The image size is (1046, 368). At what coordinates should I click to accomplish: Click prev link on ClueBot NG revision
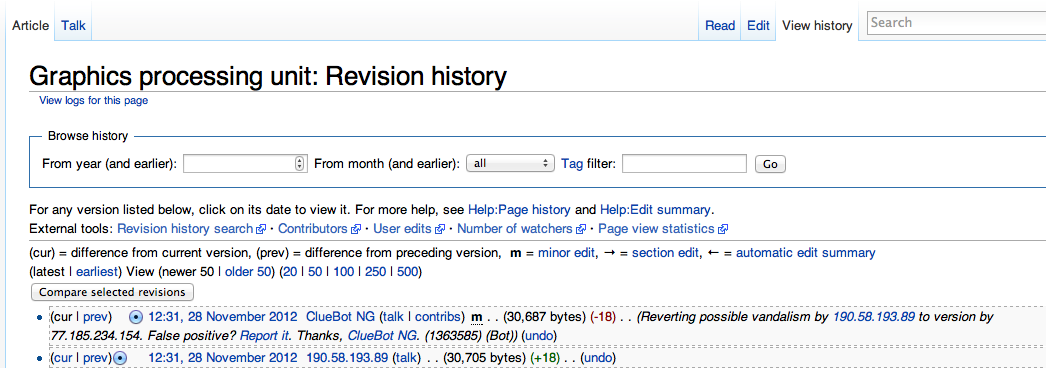tap(95, 316)
